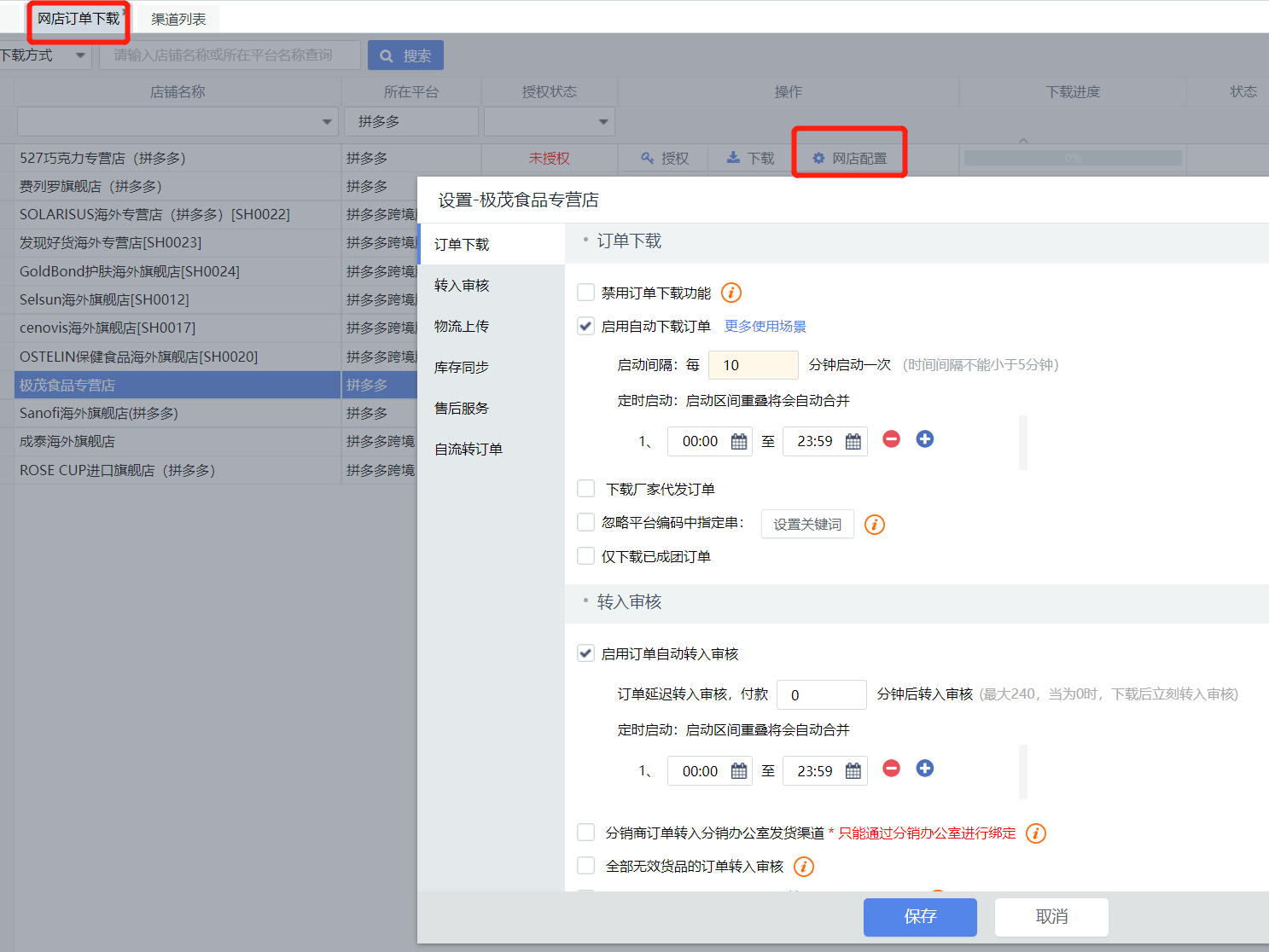Uncheck 启用自动下载订单

(586, 326)
